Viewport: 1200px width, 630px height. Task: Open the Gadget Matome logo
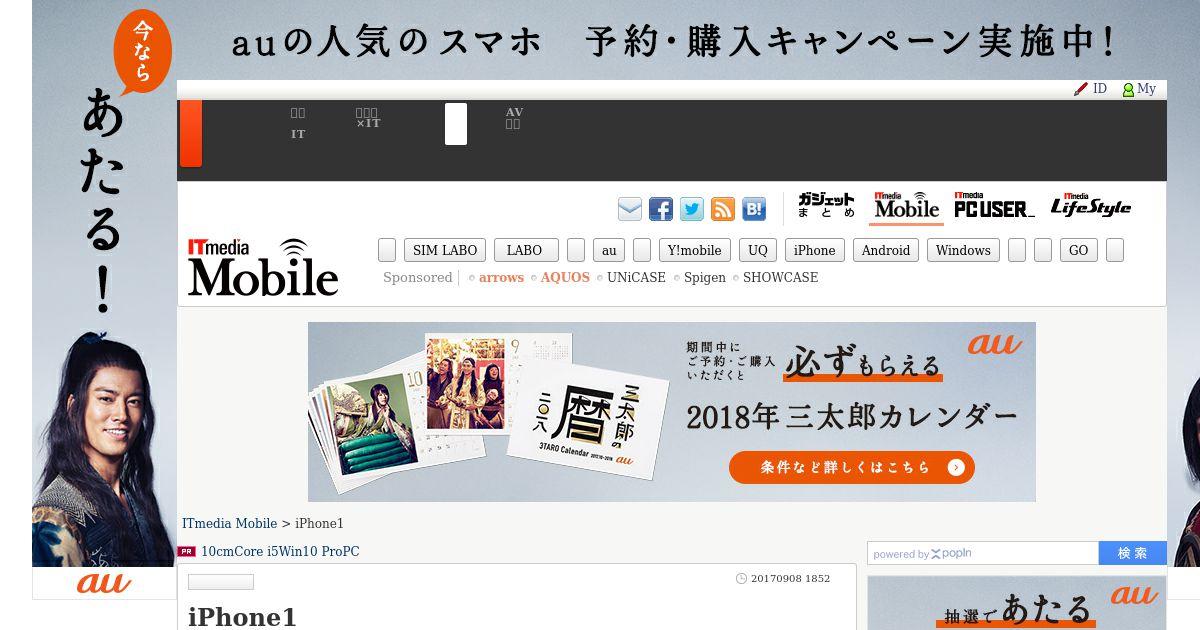pos(826,206)
